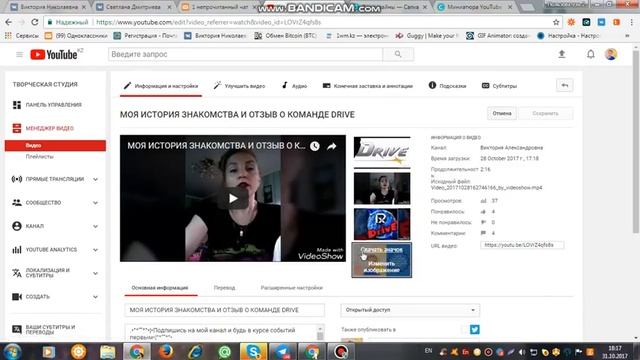The width and height of the screenshot is (640, 360).
Task: Open the Сервисы apps bookmark
Action: pos(22,36)
